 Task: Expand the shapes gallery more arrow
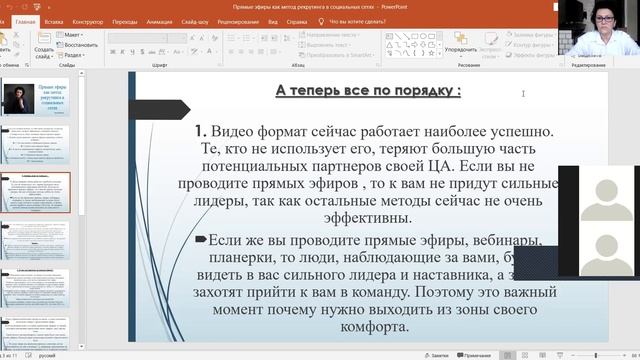click(440, 53)
